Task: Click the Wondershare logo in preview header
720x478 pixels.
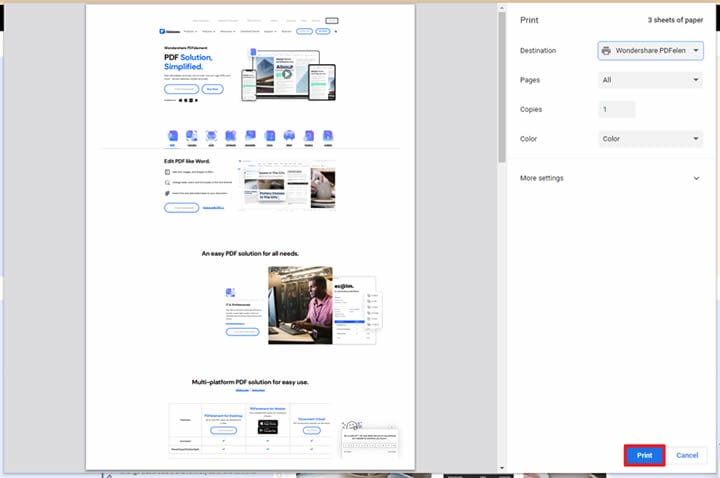Action: point(169,32)
